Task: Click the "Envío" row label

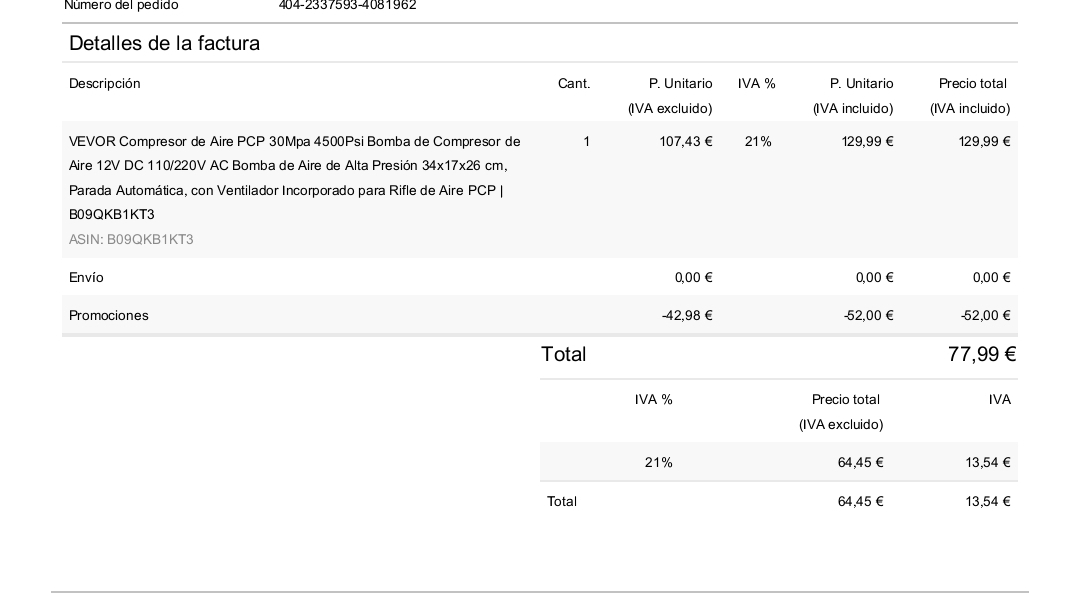Action: click(x=86, y=278)
